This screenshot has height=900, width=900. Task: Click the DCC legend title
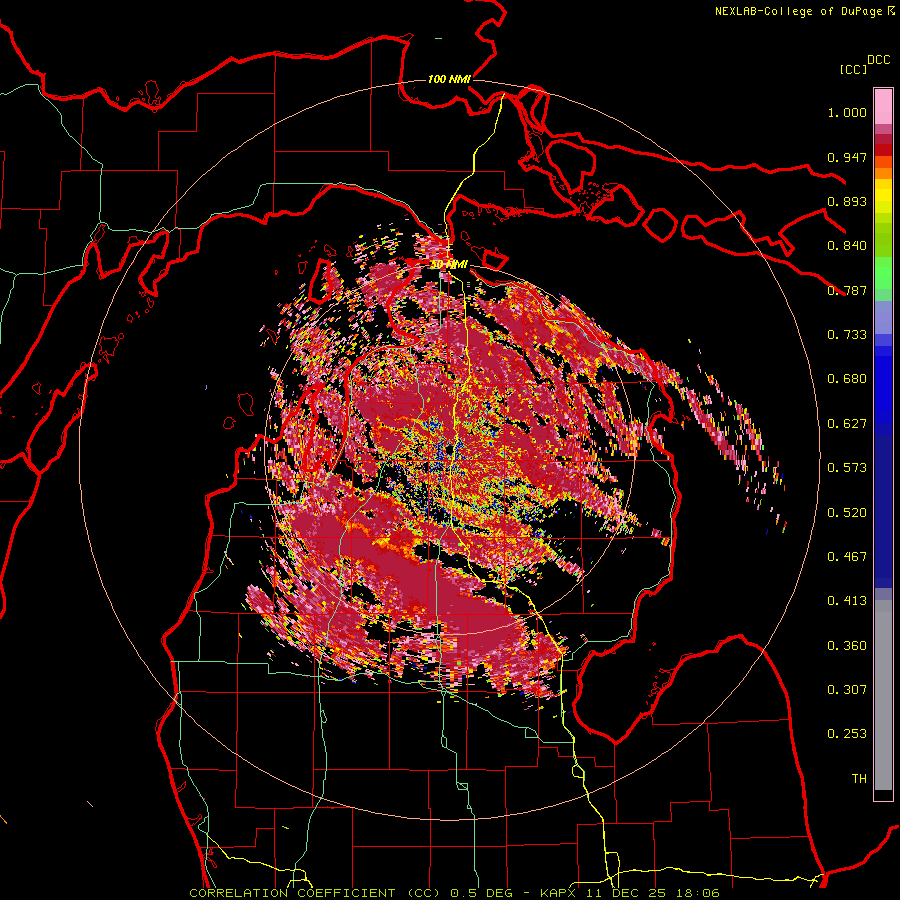(x=879, y=60)
